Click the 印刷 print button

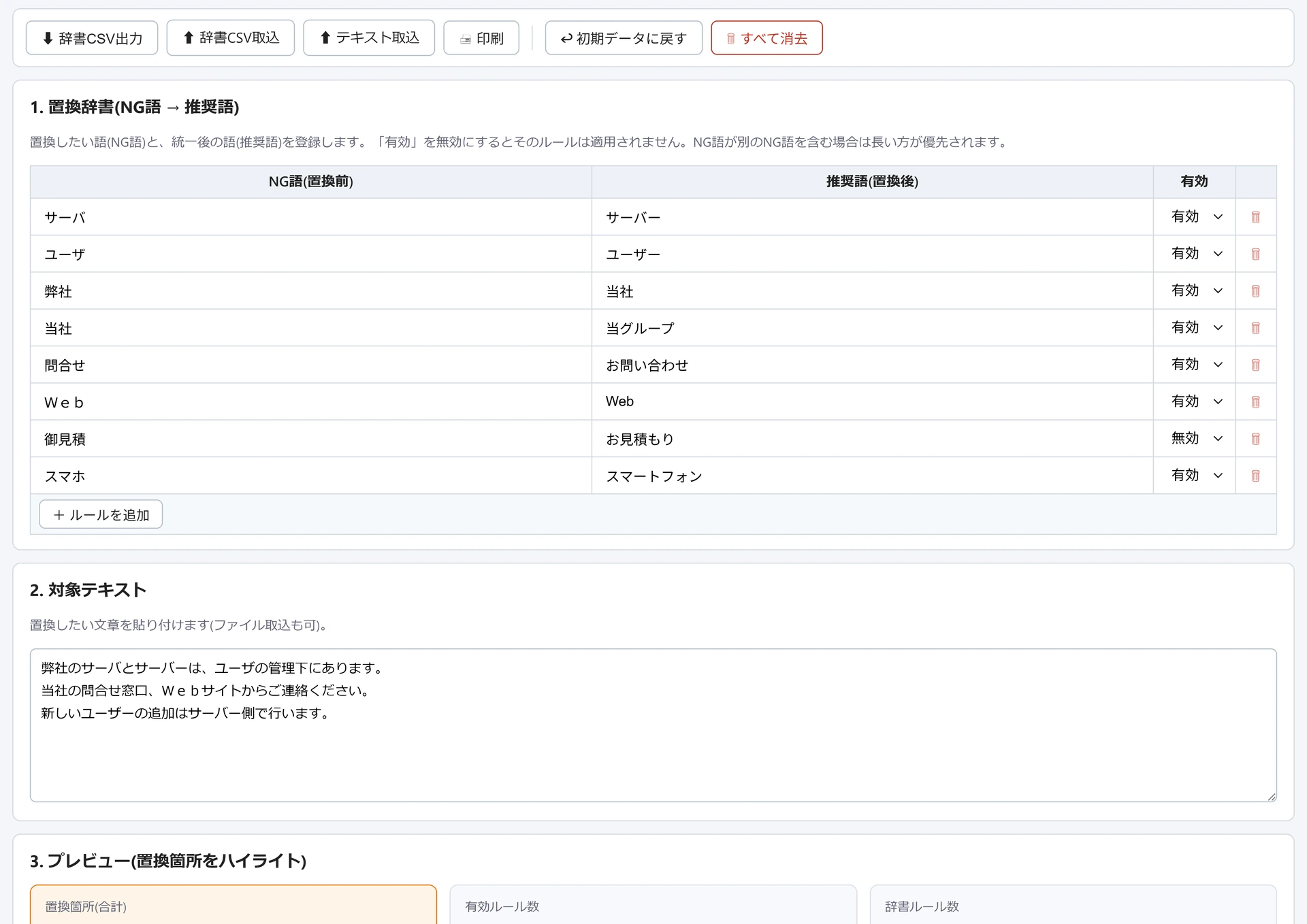click(481, 38)
